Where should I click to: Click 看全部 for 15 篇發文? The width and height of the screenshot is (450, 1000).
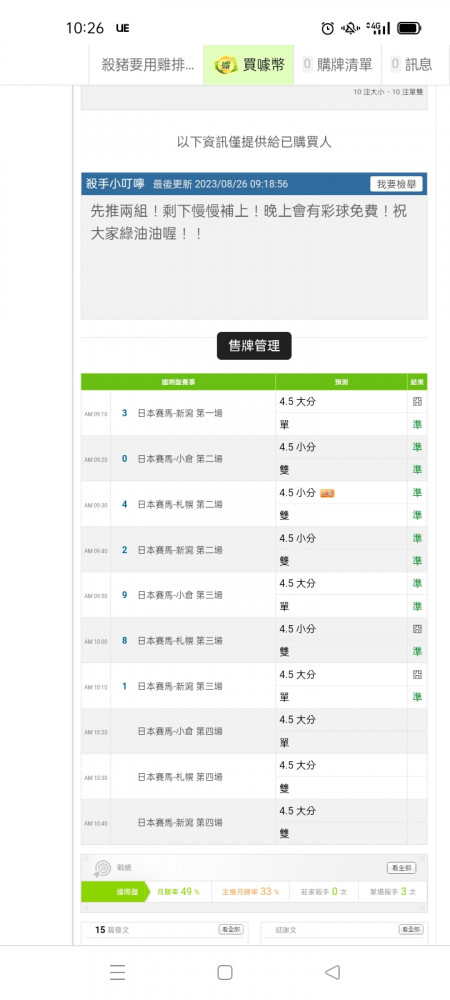(x=230, y=930)
